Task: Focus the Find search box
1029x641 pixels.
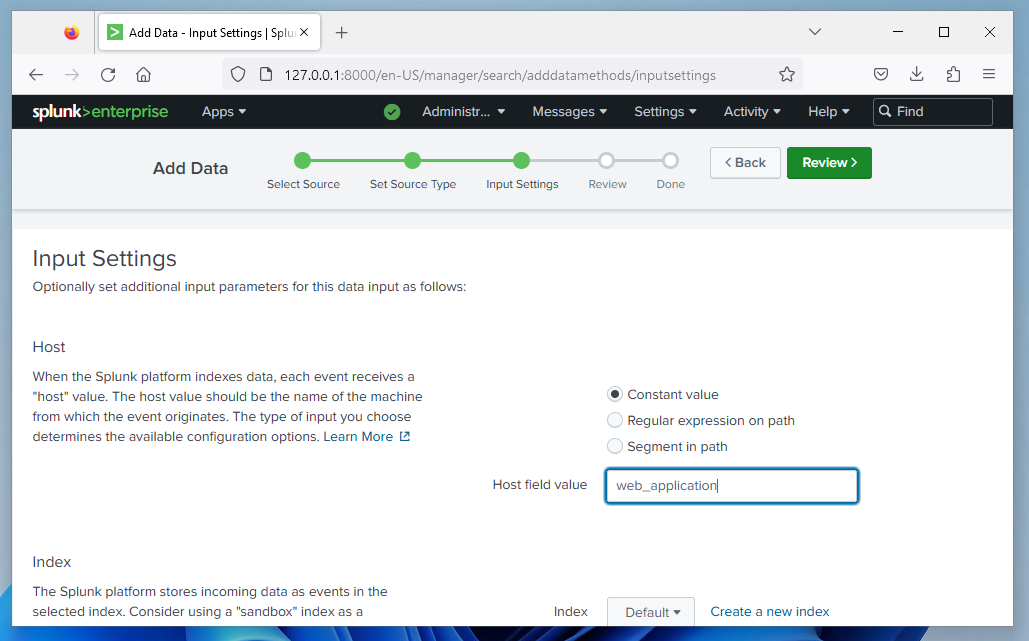Action: (x=933, y=112)
